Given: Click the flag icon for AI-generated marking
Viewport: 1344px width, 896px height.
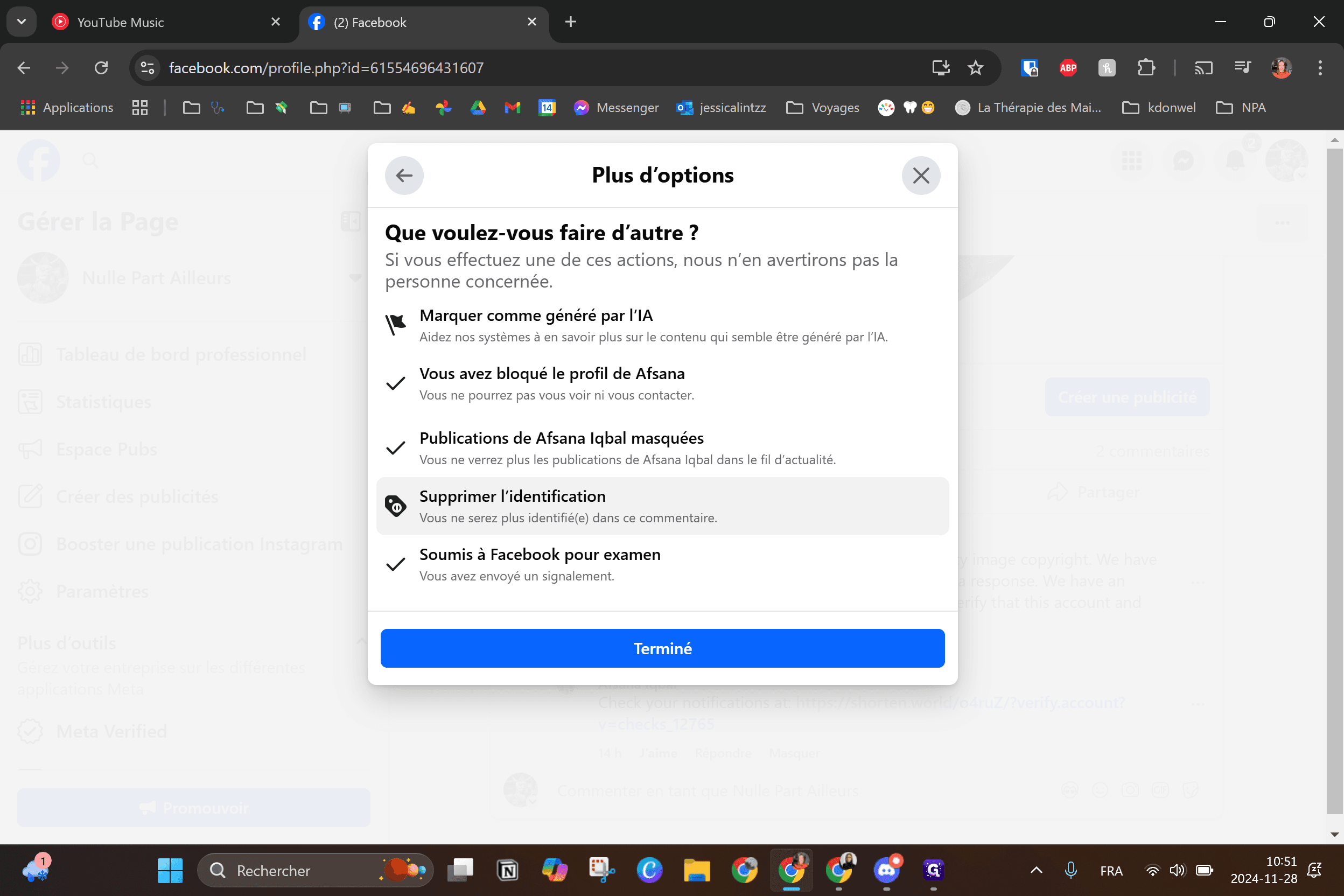Looking at the screenshot, I should tap(395, 325).
